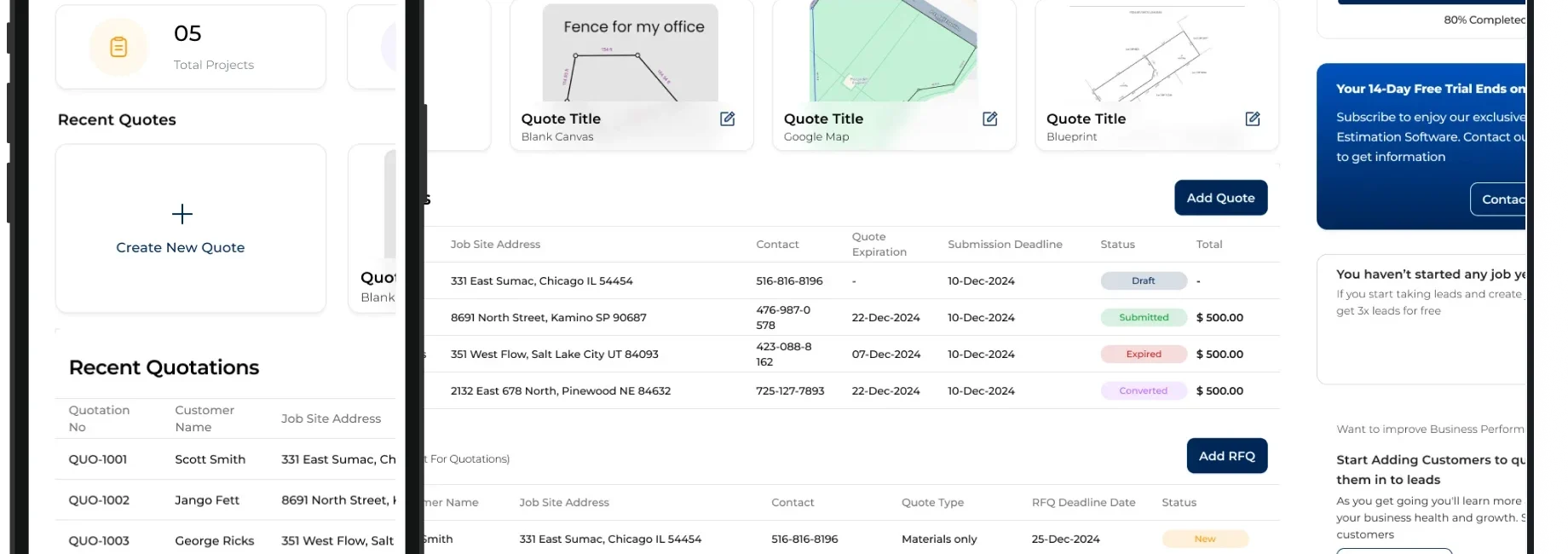
Task: Click the Customer Name header on phone
Action: (205, 418)
